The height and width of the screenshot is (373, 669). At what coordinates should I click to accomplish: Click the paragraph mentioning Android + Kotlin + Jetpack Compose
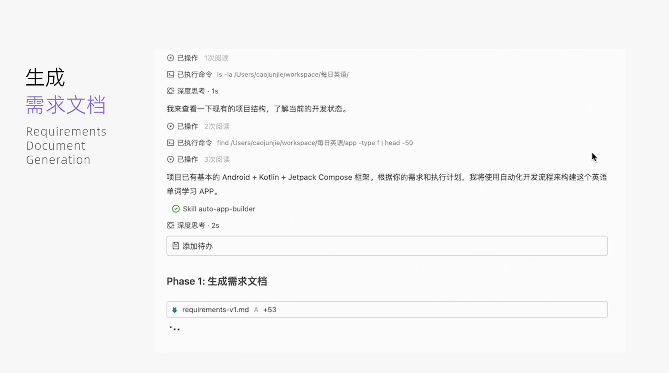387,184
